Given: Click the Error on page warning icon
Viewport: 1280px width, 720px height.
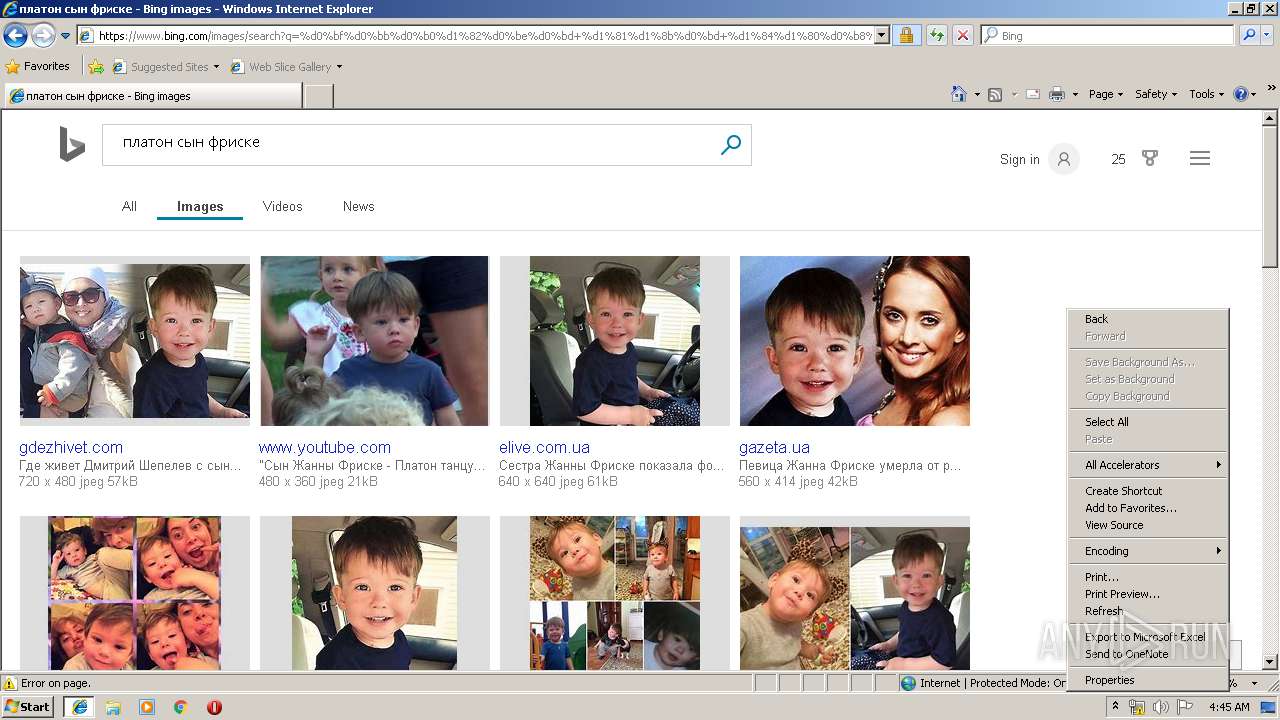Looking at the screenshot, I should [x=10, y=683].
